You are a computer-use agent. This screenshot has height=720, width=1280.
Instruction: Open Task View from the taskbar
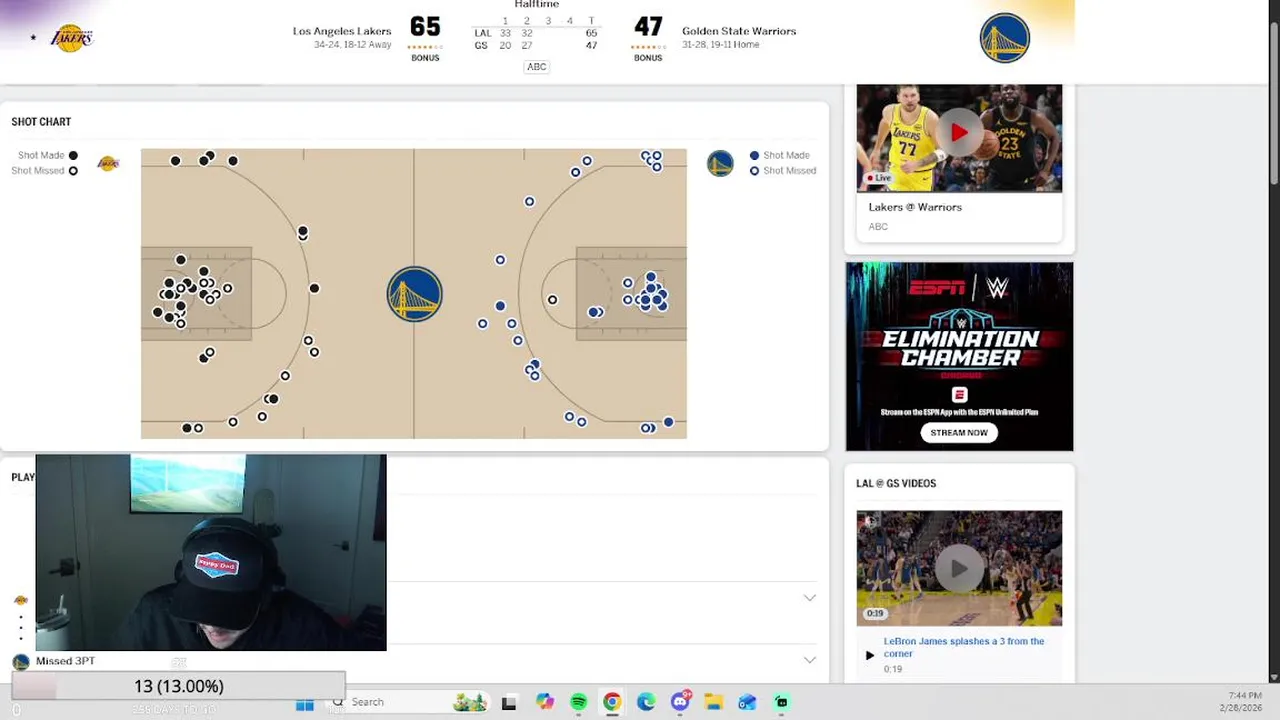[x=509, y=703]
